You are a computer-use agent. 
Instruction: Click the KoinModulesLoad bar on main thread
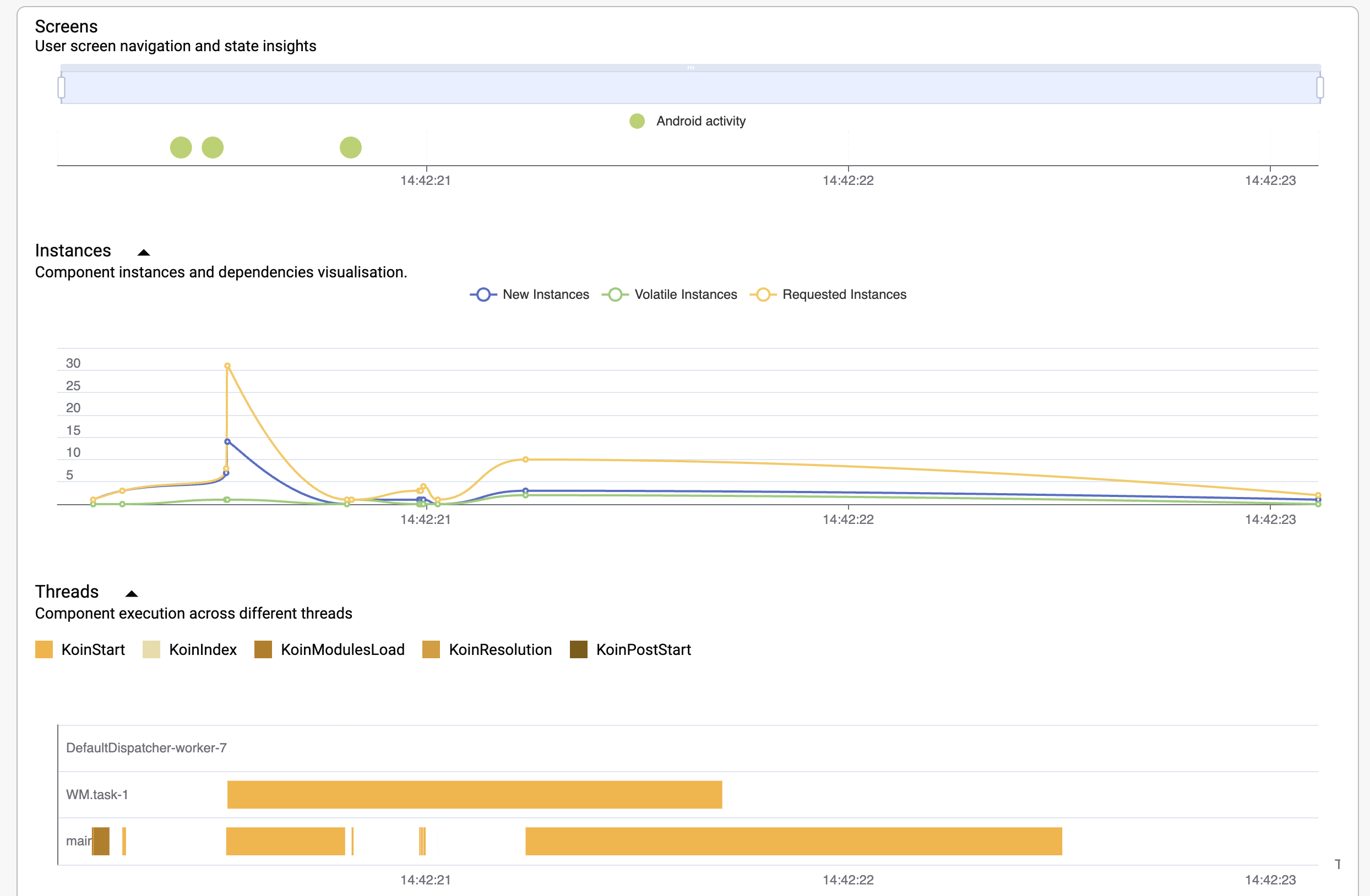coord(101,841)
